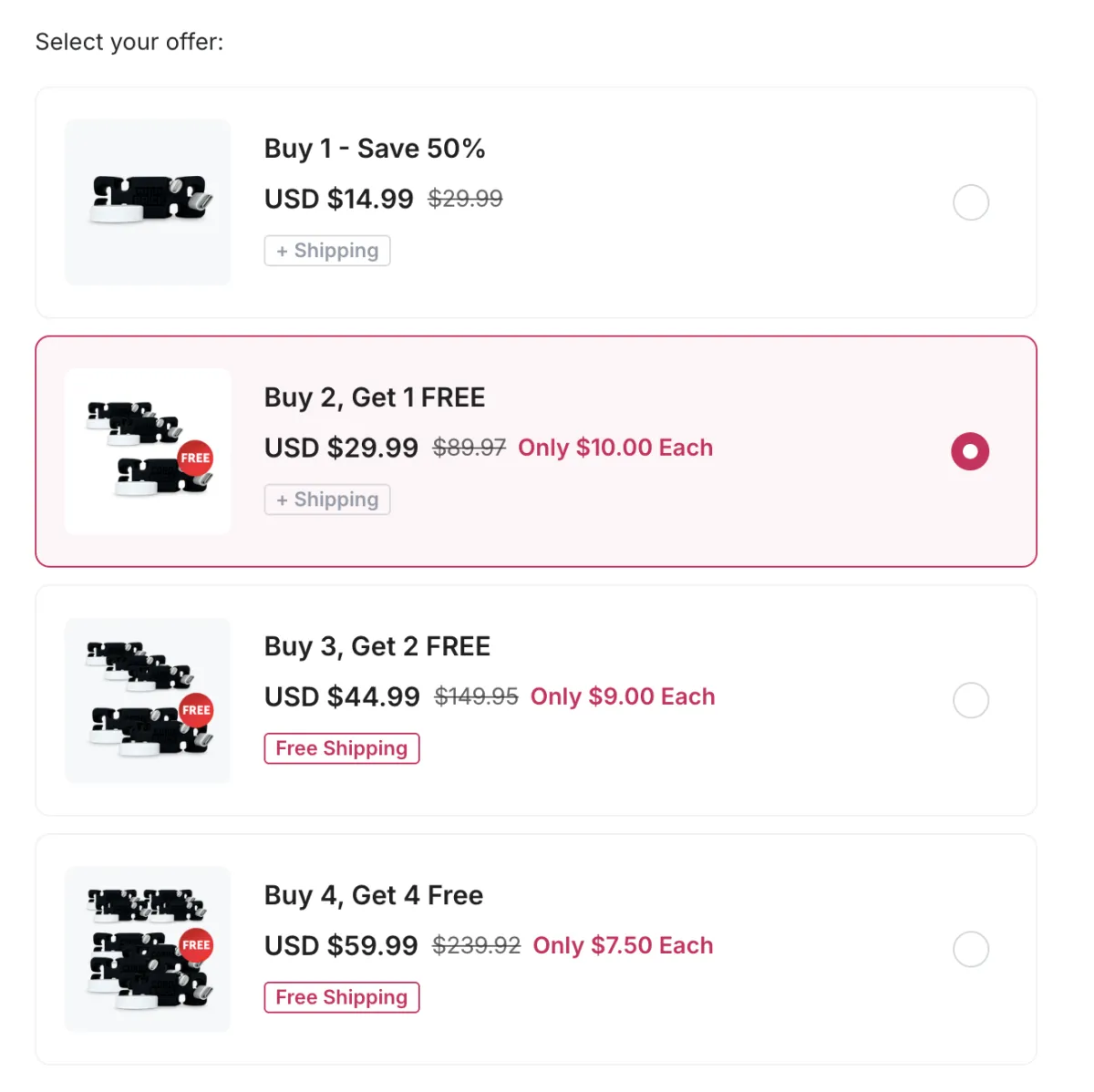The height and width of the screenshot is (1092, 1094).
Task: Click the USD $44.99 price
Action: (x=342, y=696)
